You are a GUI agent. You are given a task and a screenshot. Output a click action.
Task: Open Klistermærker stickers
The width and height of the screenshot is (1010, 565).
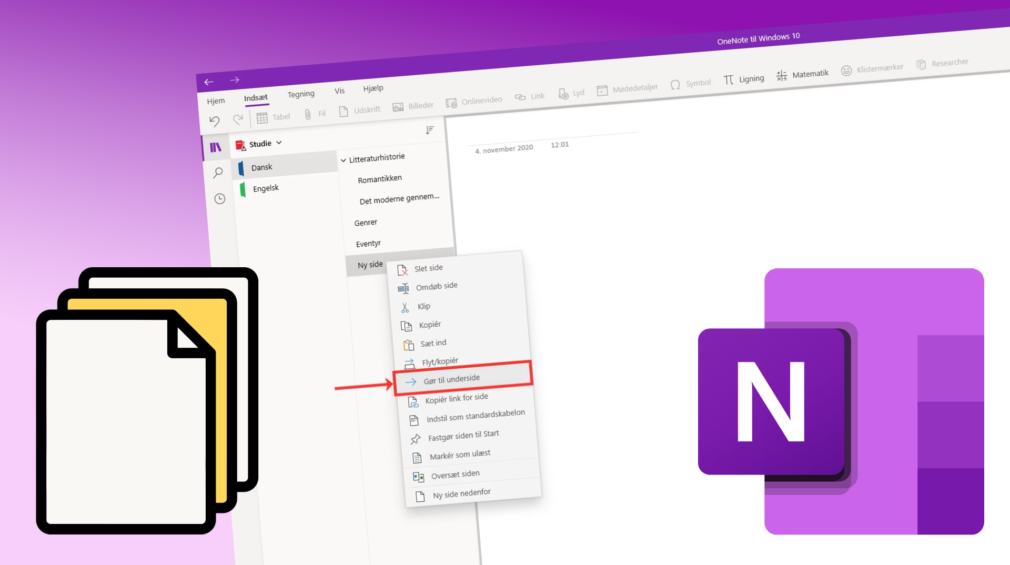coord(872,69)
